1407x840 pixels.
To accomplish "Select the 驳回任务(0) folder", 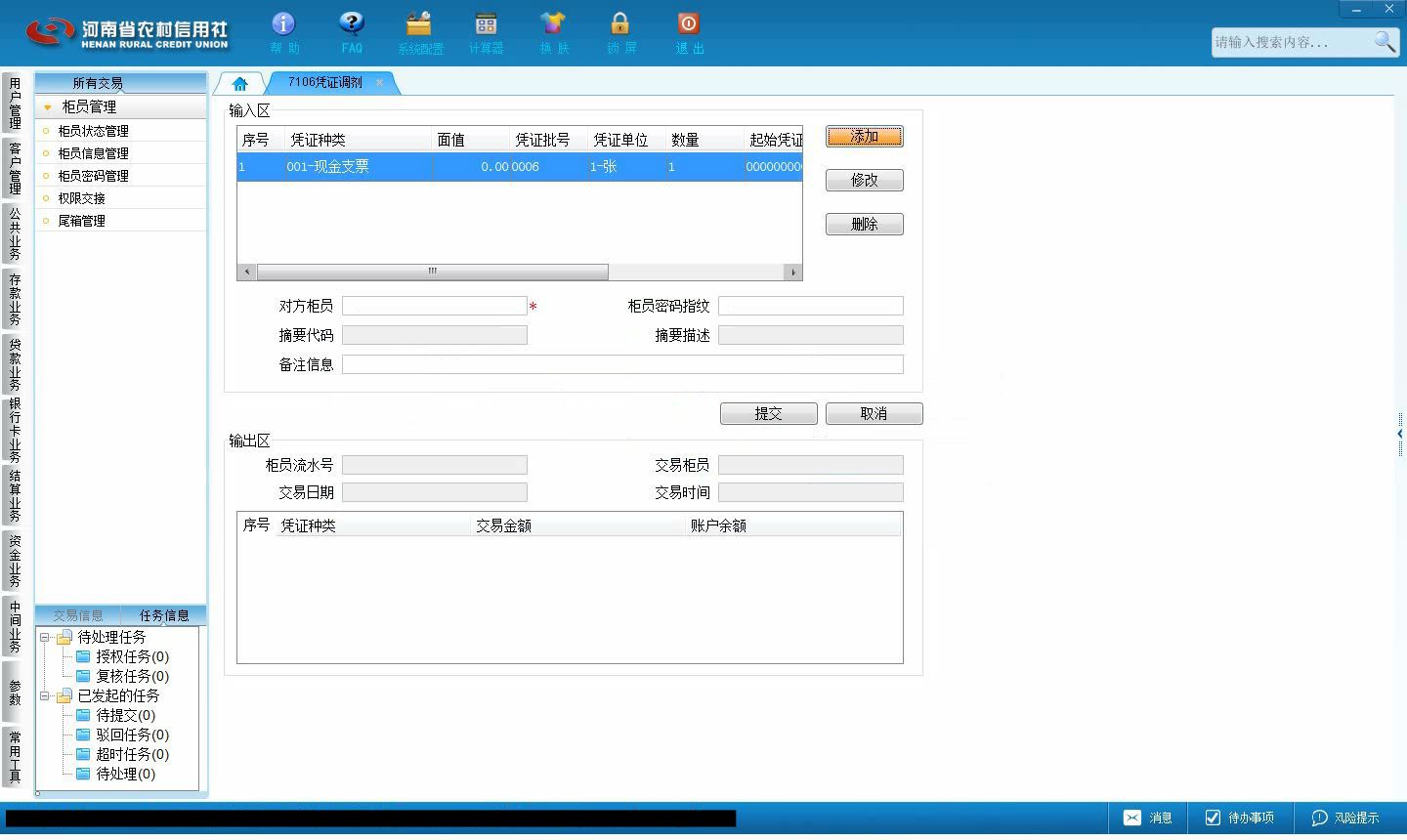I will [122, 735].
